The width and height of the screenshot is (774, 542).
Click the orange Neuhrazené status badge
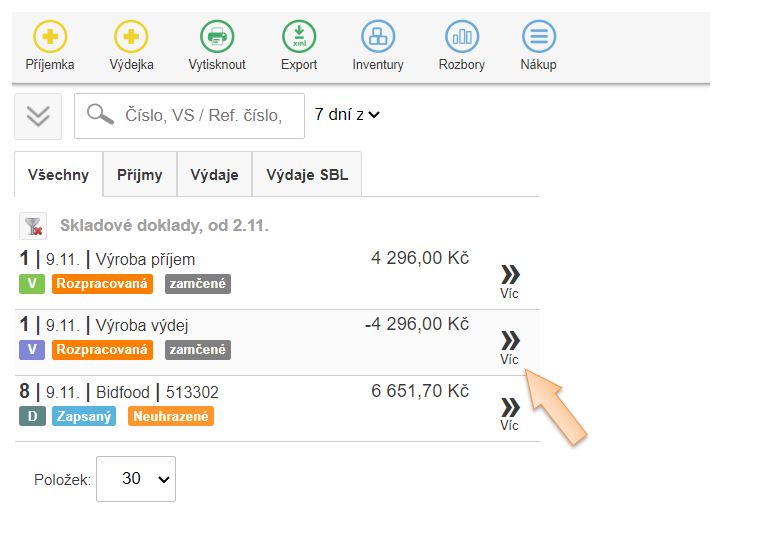pyautogui.click(x=170, y=416)
